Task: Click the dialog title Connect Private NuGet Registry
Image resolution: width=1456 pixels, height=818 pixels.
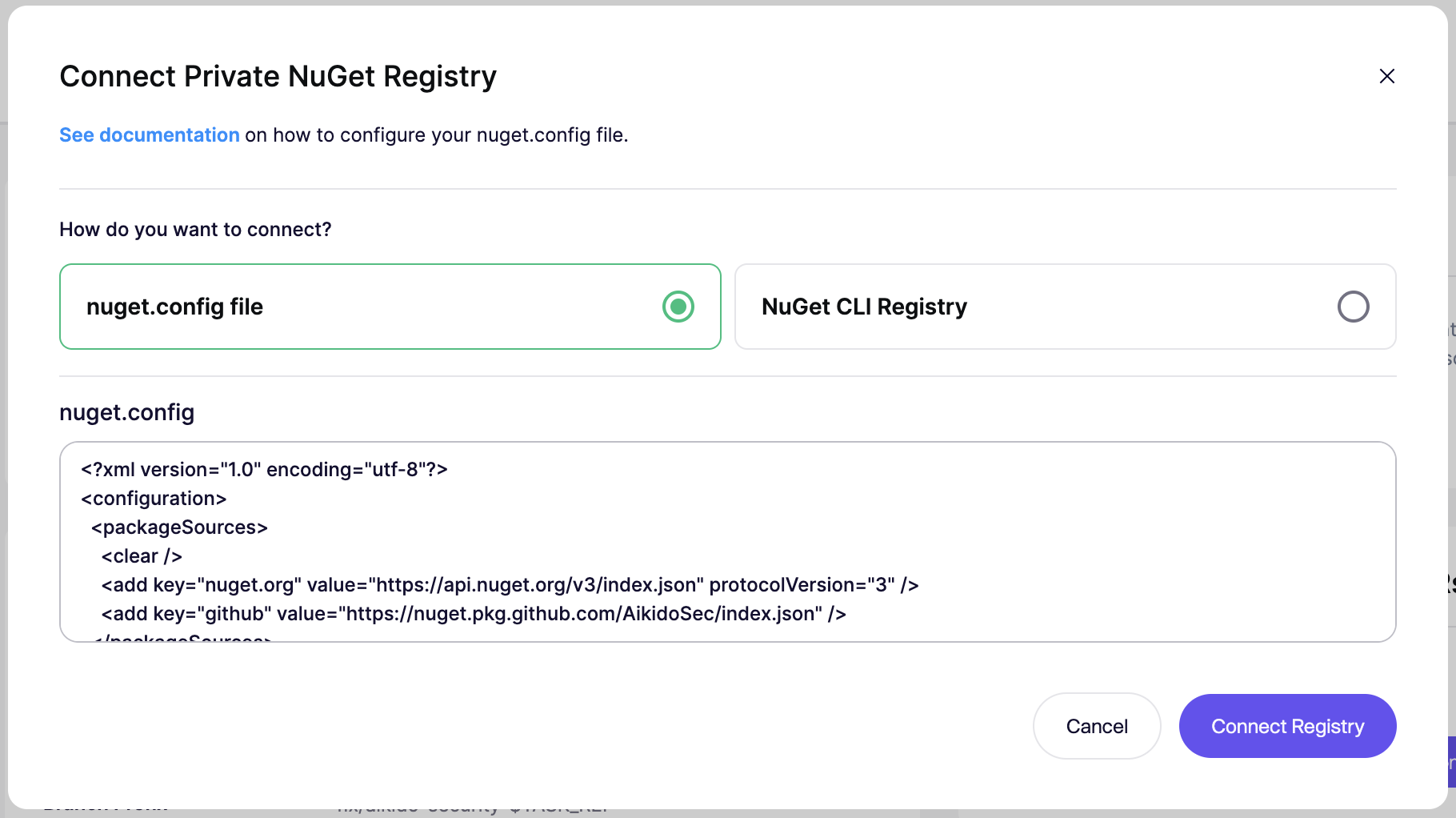Action: tap(278, 77)
